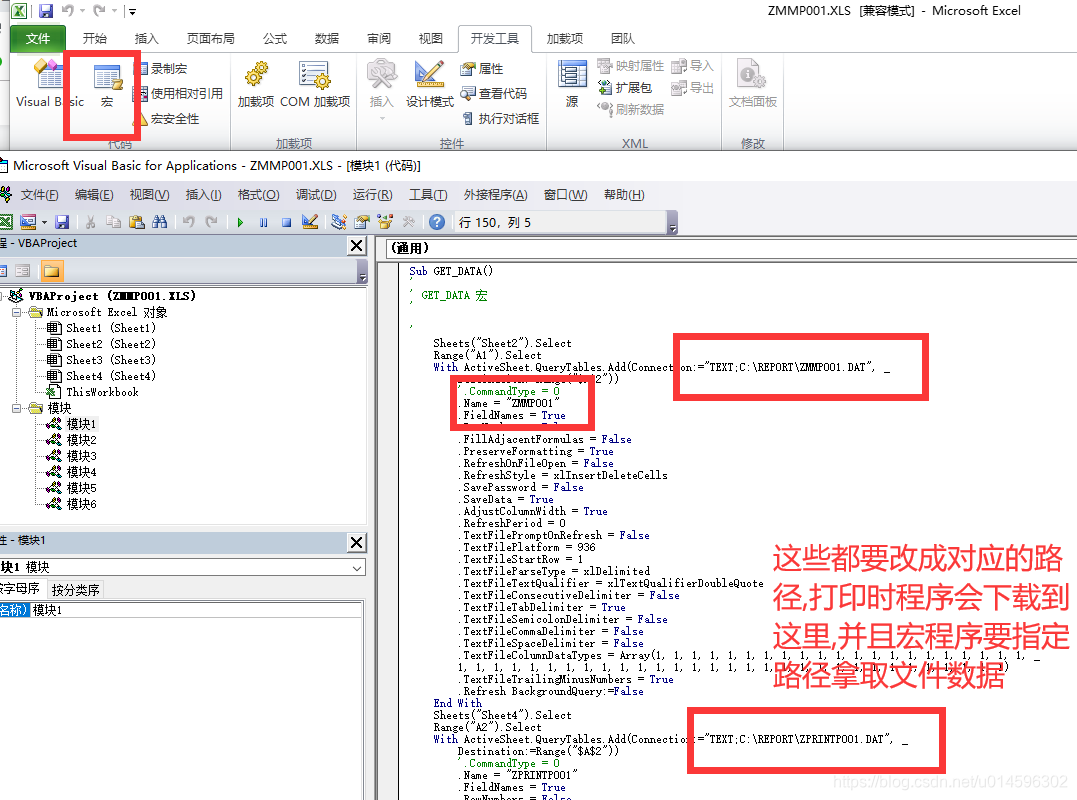Click the break pause icon
1077x800 pixels.
tap(264, 222)
